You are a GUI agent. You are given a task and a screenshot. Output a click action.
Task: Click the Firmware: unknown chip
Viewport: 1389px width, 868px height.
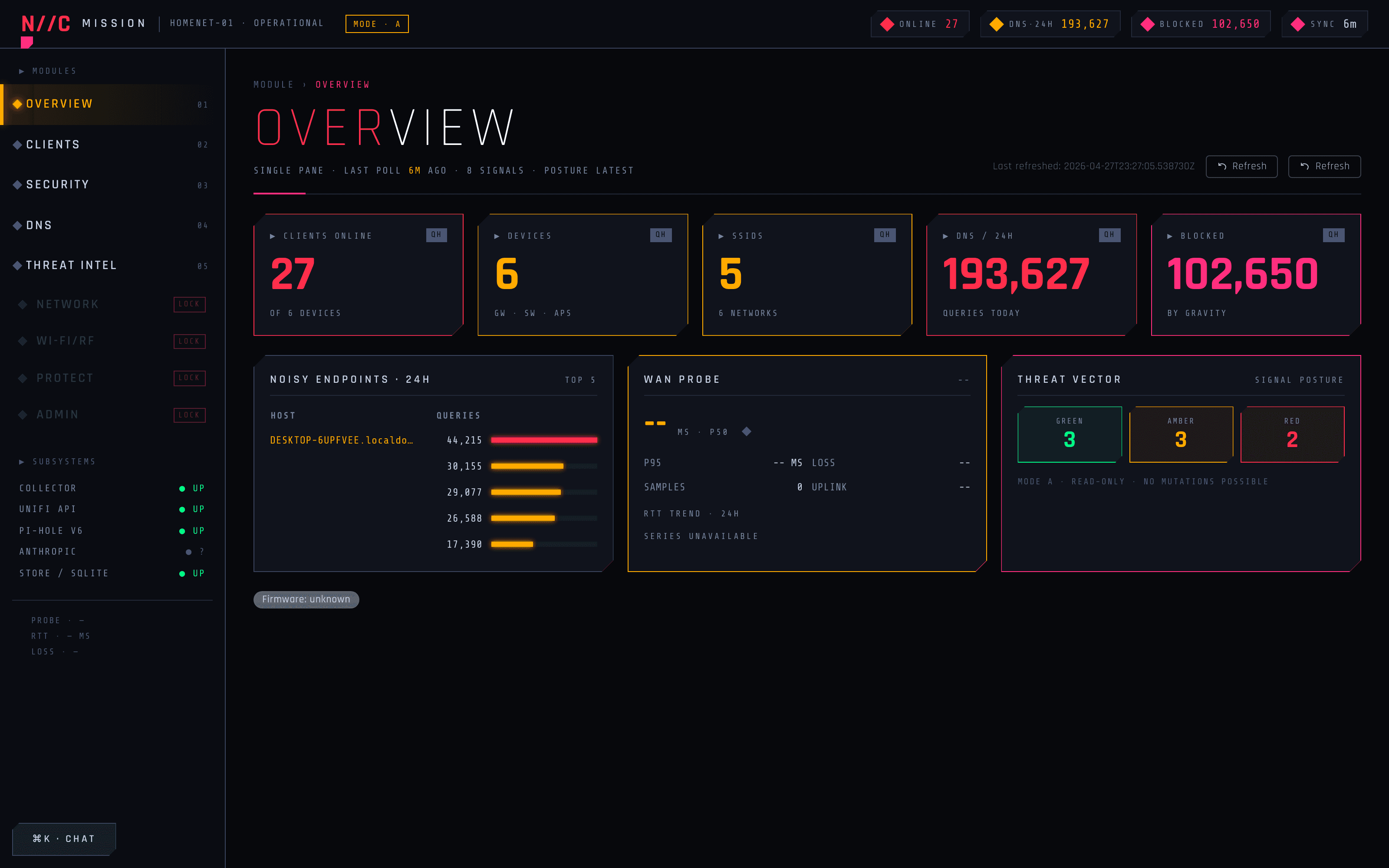306,599
